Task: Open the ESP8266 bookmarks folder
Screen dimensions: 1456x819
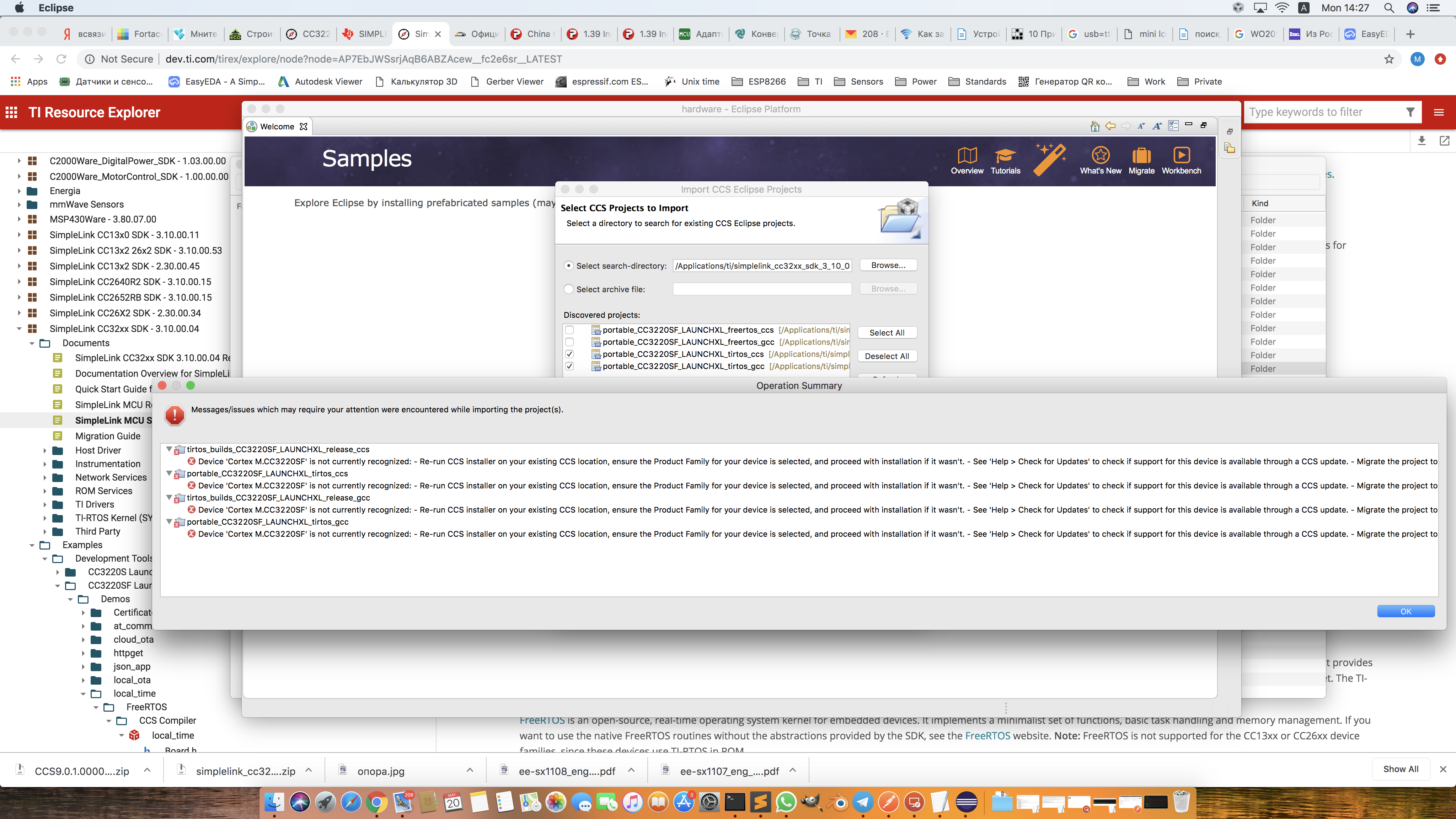Action: click(759, 81)
